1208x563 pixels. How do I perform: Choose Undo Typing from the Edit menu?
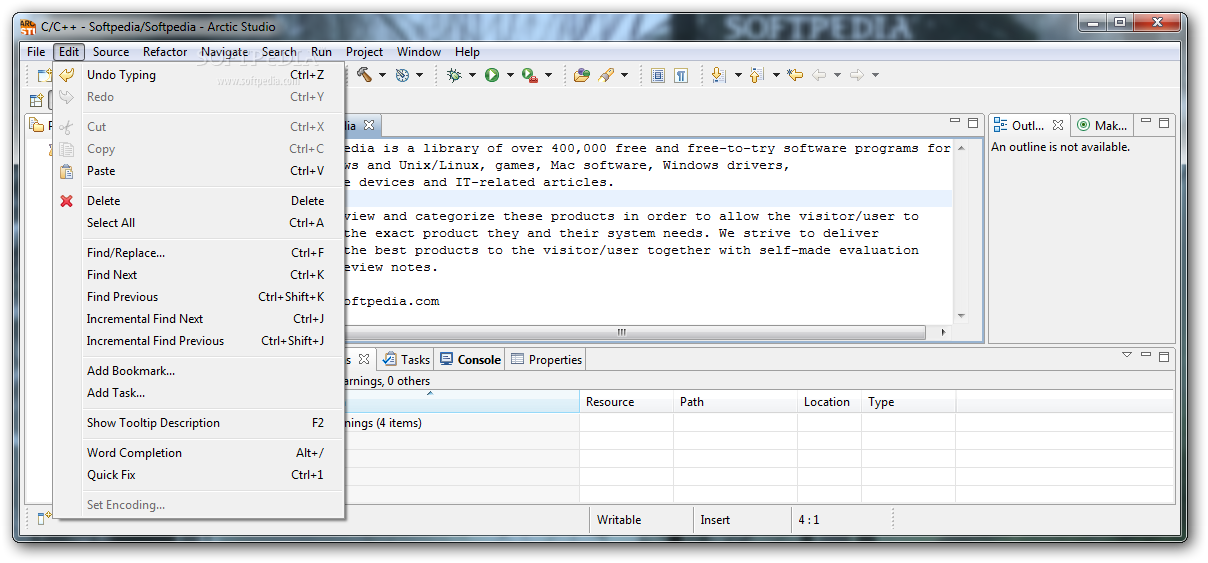pyautogui.click(x=199, y=75)
